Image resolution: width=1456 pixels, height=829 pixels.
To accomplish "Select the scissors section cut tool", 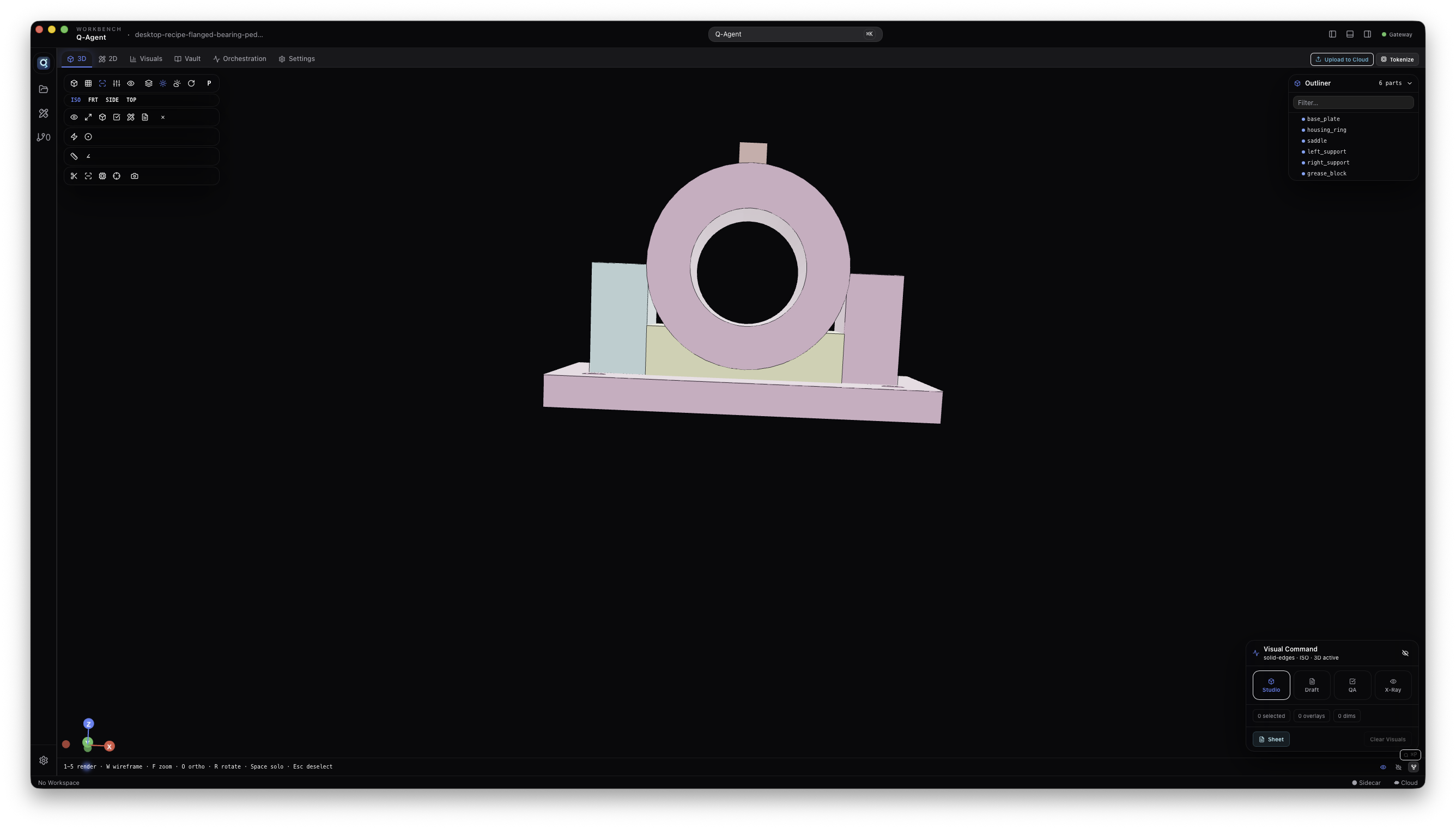I will (74, 176).
